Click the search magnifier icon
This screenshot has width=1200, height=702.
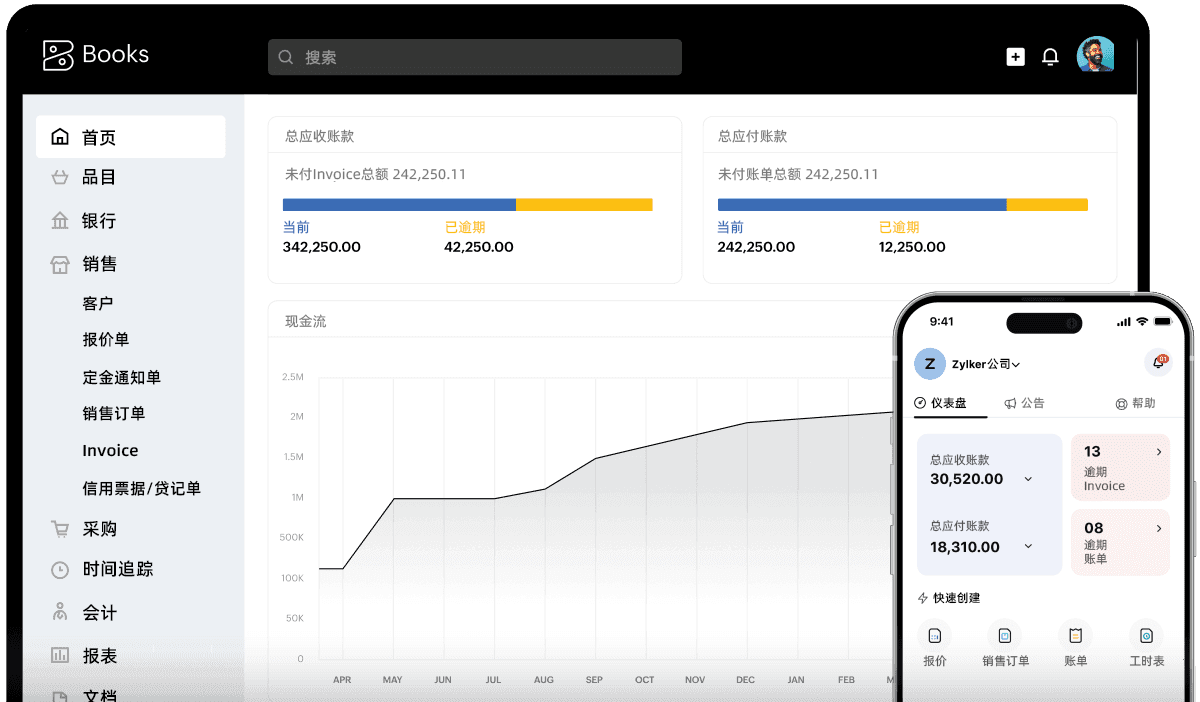pyautogui.click(x=286, y=57)
